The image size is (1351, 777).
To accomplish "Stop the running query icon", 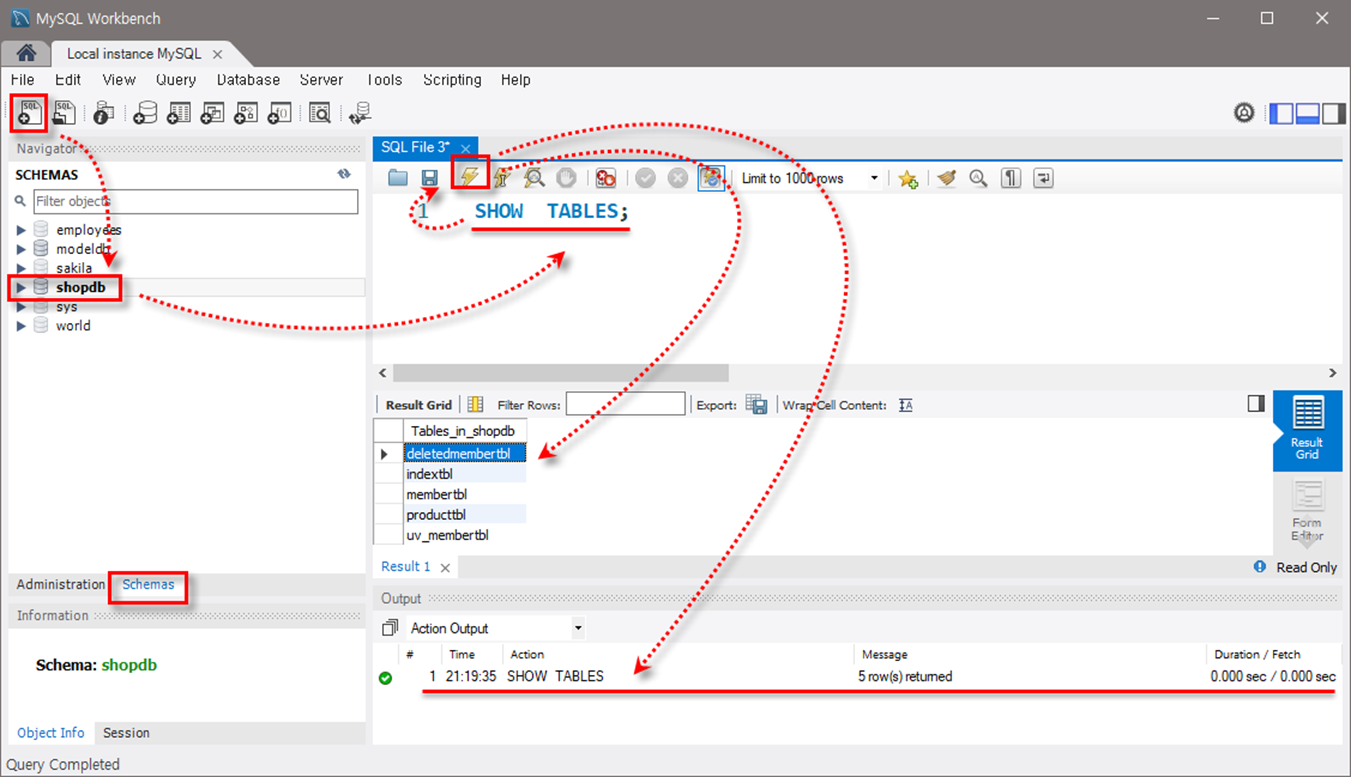I will (x=566, y=178).
